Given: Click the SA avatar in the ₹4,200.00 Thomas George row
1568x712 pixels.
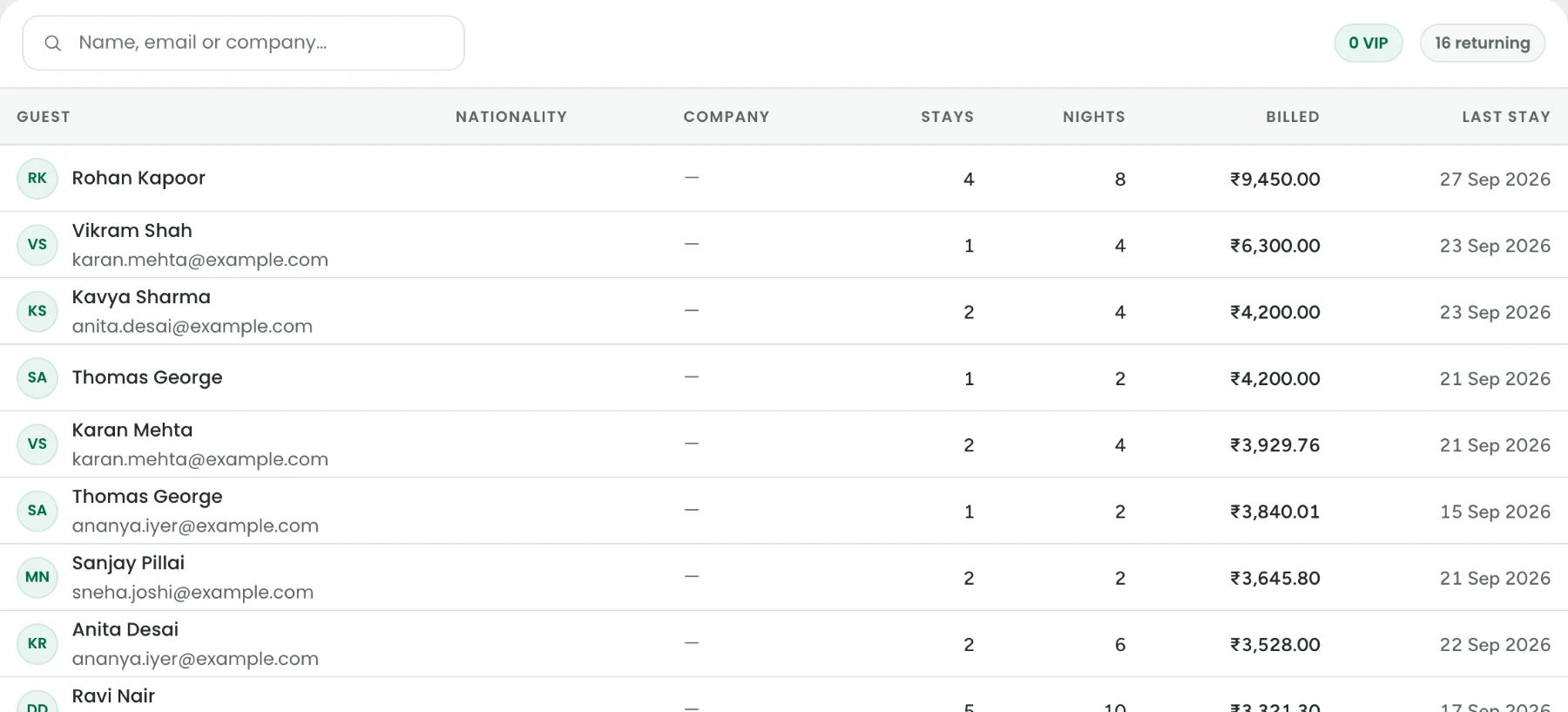Looking at the screenshot, I should (x=37, y=378).
